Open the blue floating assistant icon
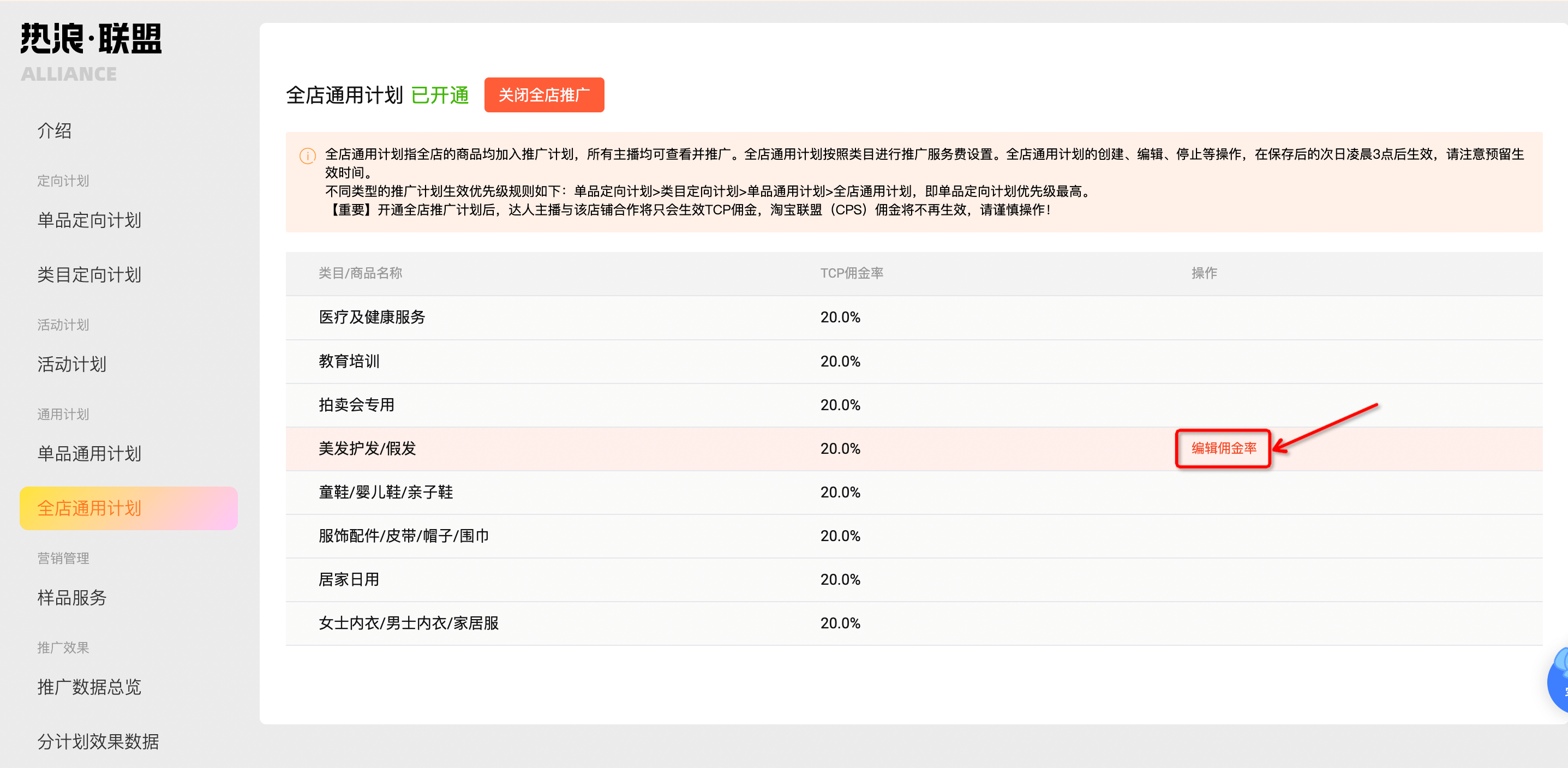The image size is (1568, 768). pos(1559,682)
